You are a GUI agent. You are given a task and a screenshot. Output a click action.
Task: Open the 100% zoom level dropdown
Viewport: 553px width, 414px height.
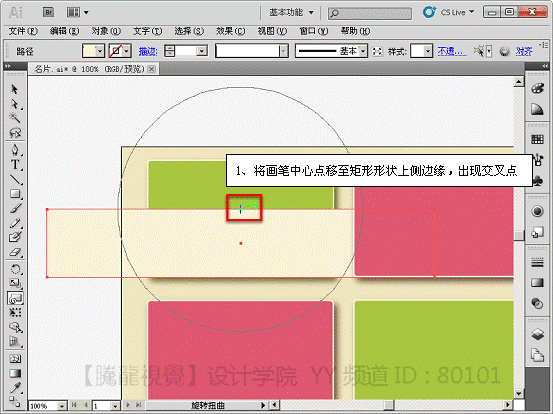coord(62,406)
